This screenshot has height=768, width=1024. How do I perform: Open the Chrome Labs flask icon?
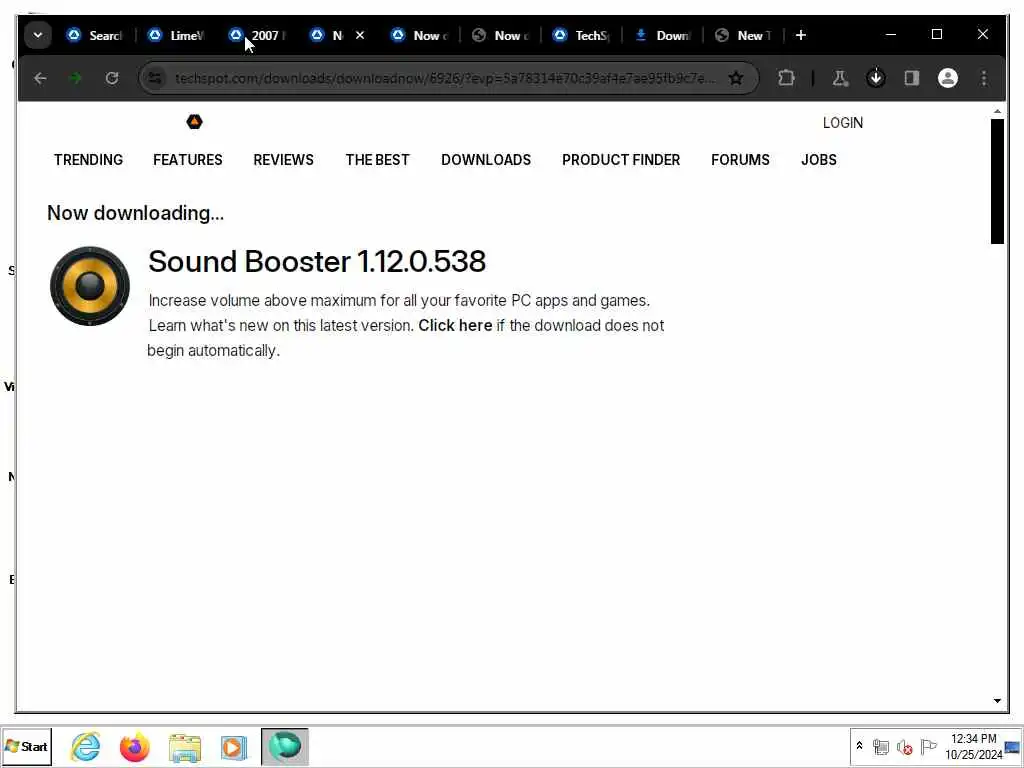840,78
